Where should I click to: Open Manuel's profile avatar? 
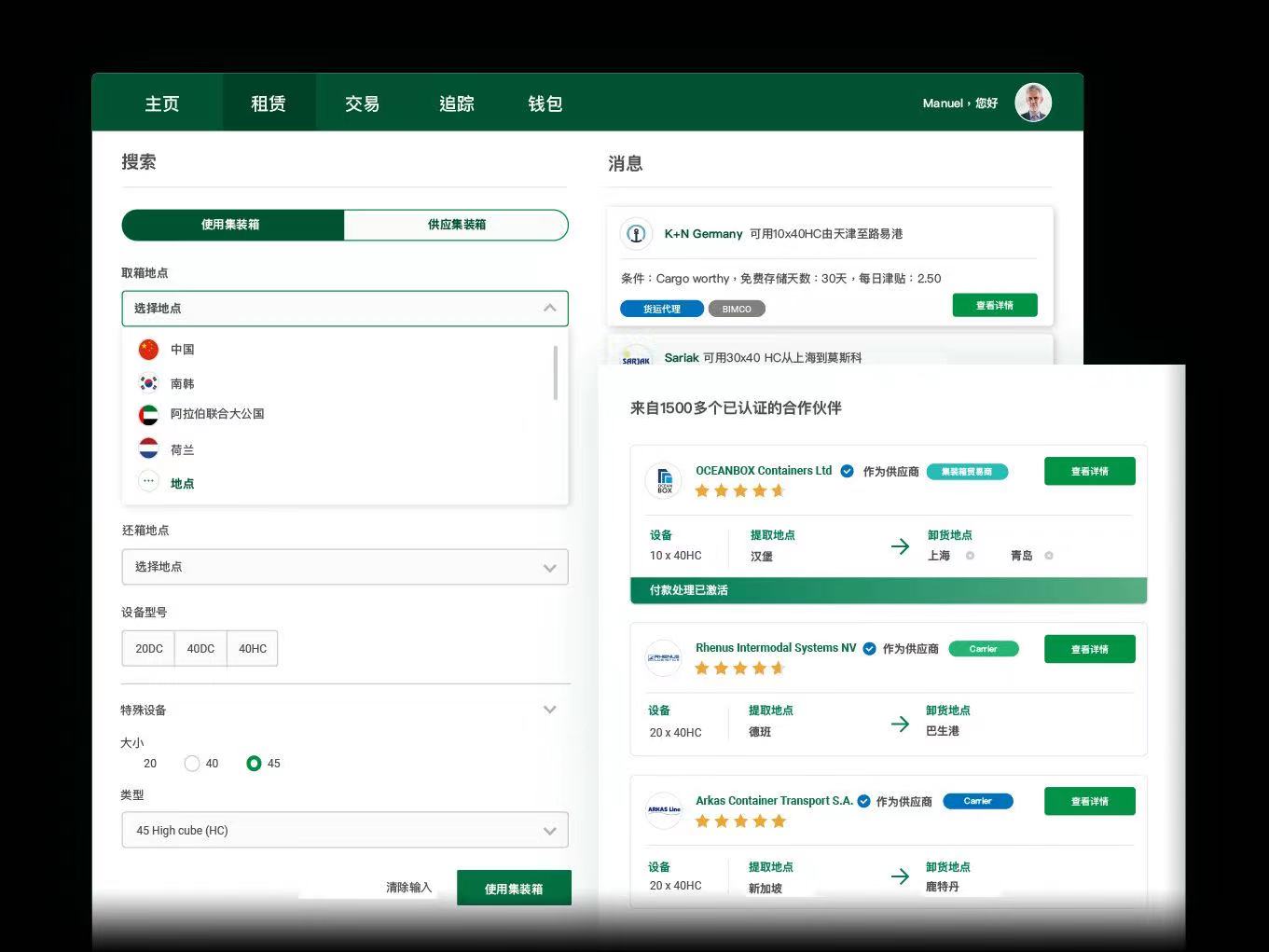pyautogui.click(x=1033, y=103)
